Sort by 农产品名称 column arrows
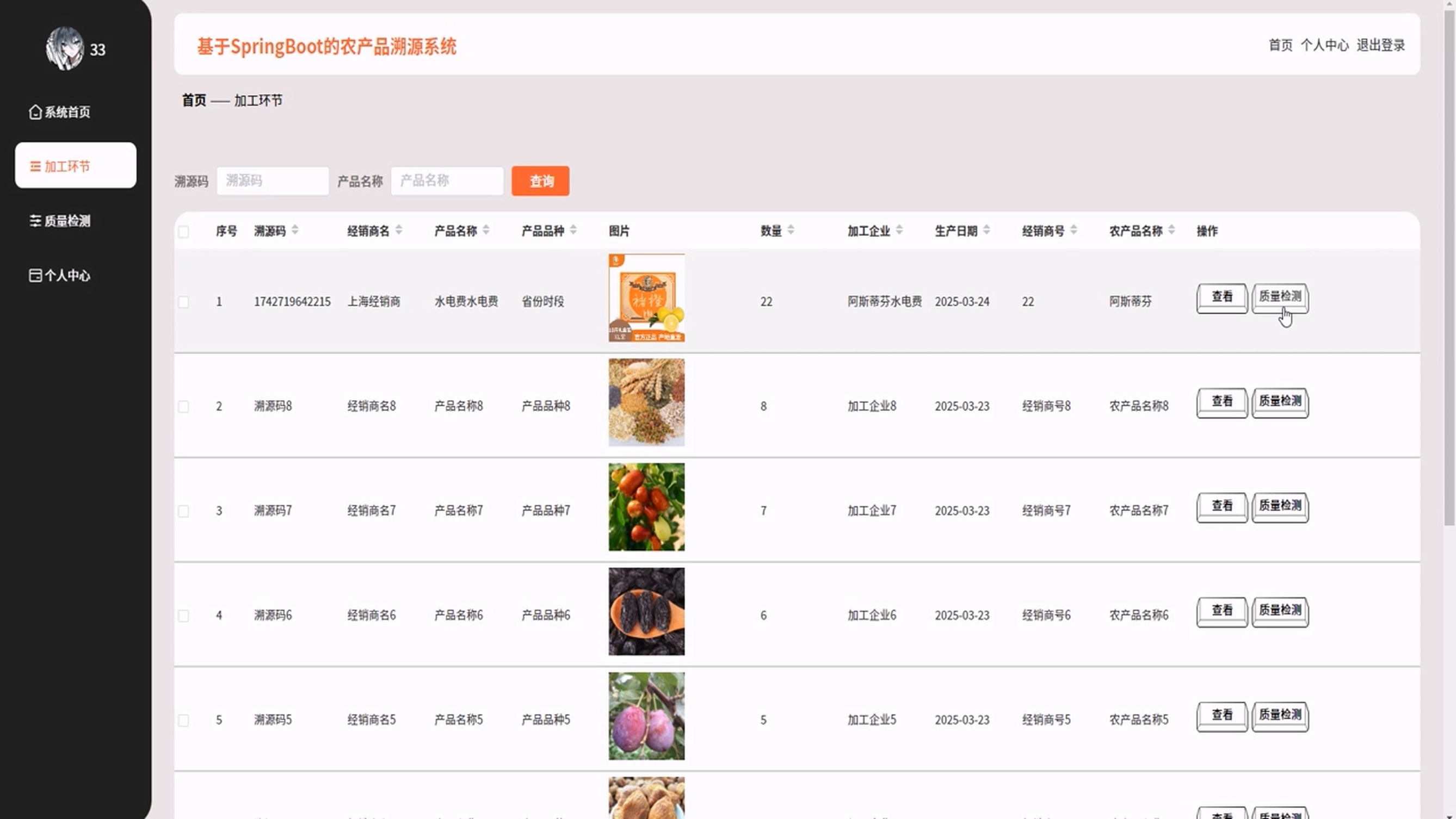The width and height of the screenshot is (1456, 819). pyautogui.click(x=1171, y=231)
